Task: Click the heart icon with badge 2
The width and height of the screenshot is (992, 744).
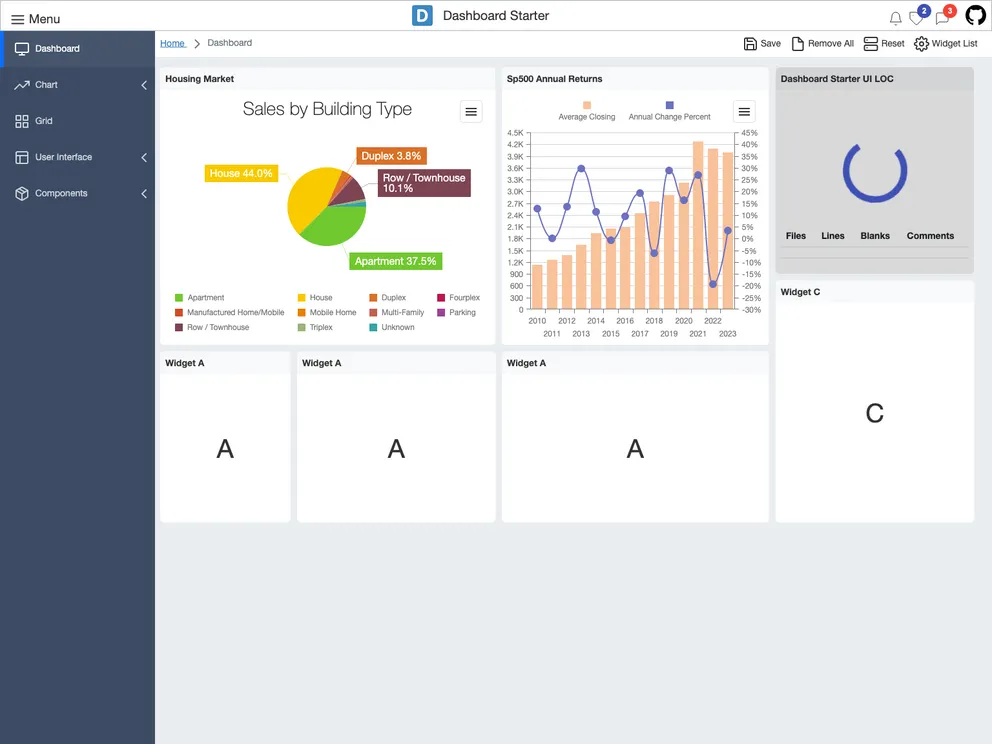Action: (916, 18)
